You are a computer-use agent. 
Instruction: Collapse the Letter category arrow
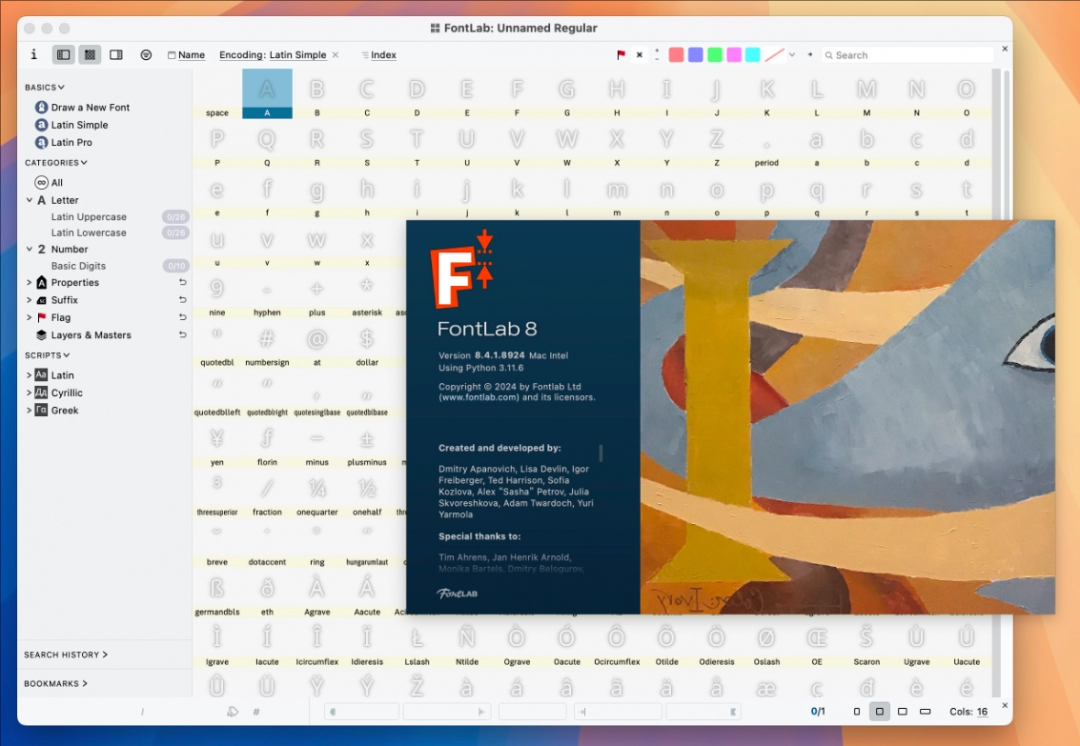pyautogui.click(x=29, y=200)
